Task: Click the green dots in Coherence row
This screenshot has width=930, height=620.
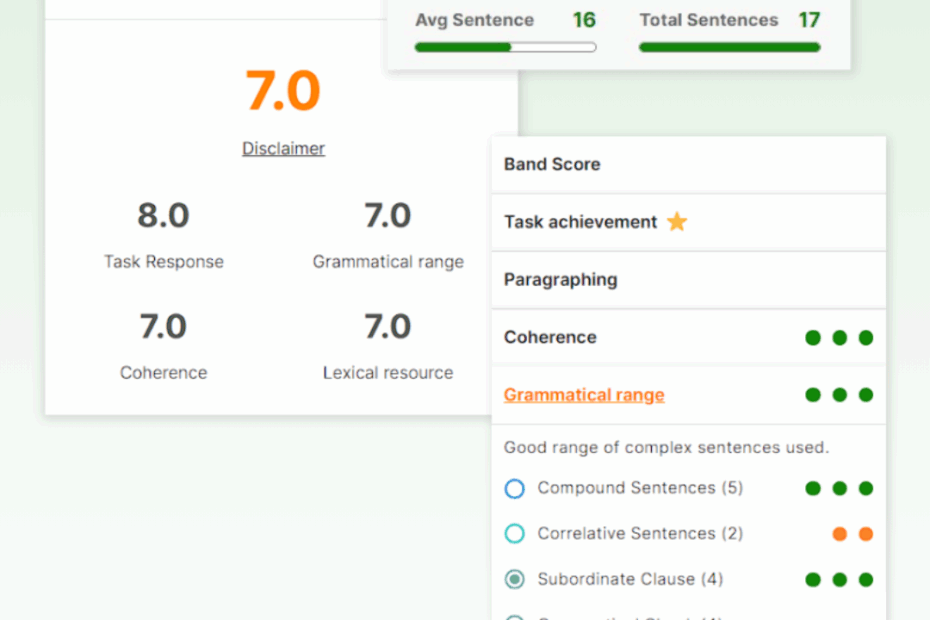Action: click(839, 338)
